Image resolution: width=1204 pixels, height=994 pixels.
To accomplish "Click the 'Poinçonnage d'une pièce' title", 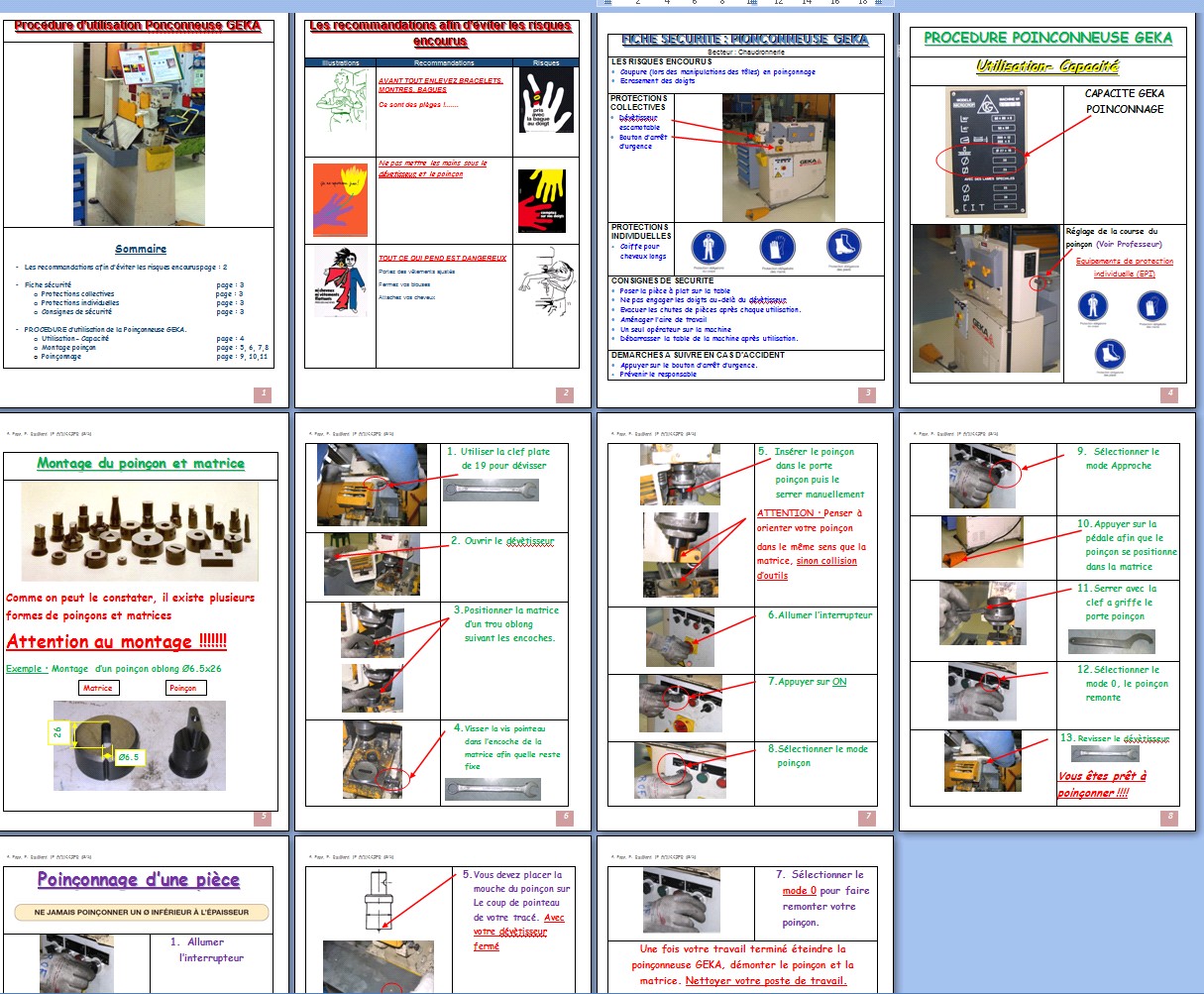I will point(139,879).
